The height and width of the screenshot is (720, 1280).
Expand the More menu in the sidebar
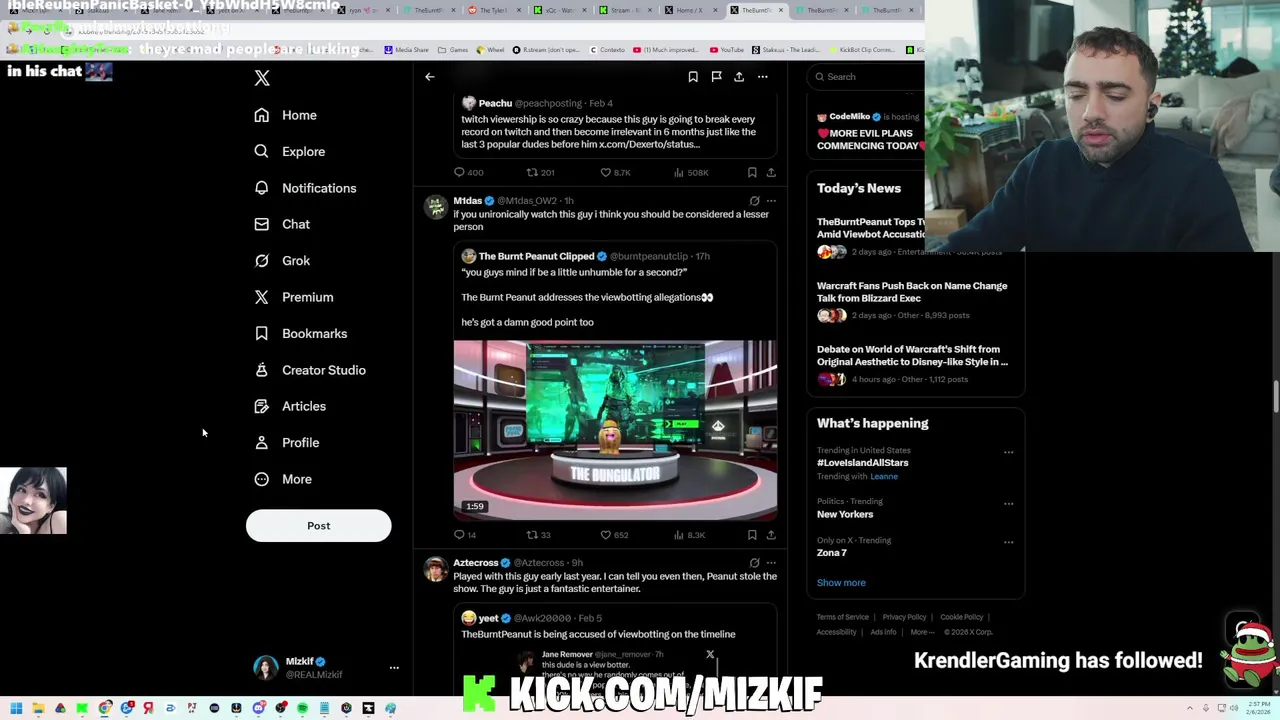point(283,479)
